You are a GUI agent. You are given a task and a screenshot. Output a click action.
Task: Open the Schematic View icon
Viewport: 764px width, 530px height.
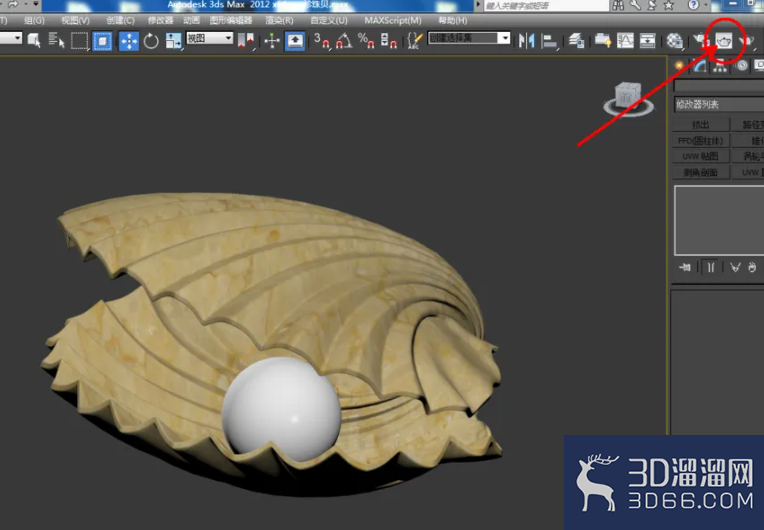coord(648,41)
